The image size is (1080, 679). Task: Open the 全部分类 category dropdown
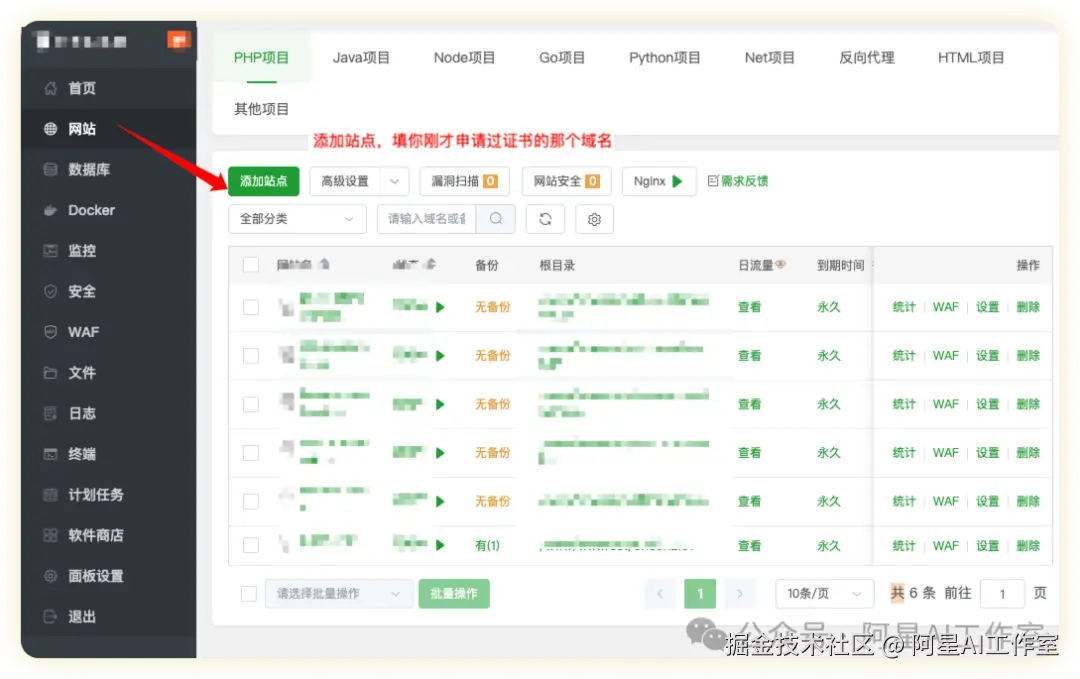click(x=297, y=219)
